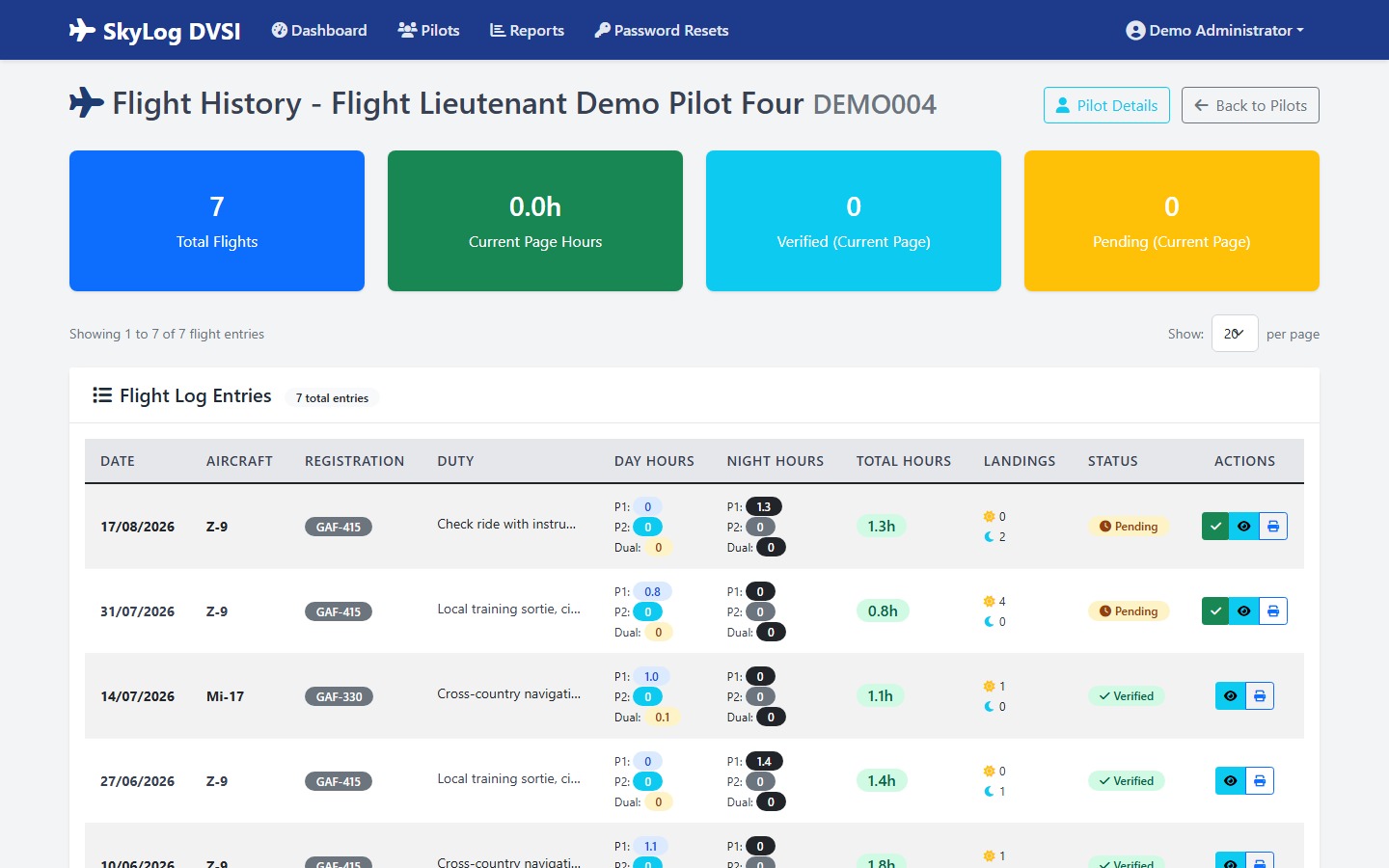The height and width of the screenshot is (868, 1389).
Task: Click the 1.3h total hours badge
Action: 881,527
